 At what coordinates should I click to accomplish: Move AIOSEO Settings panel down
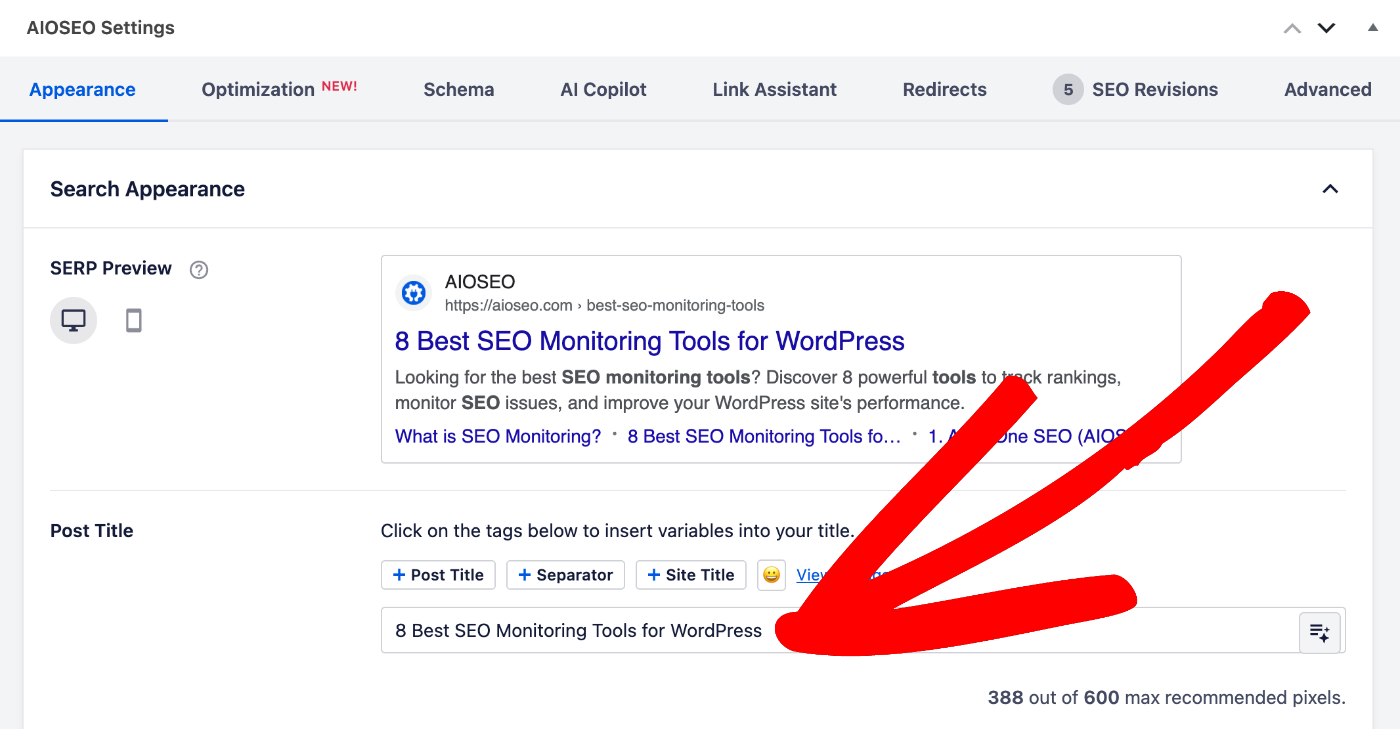point(1326,28)
